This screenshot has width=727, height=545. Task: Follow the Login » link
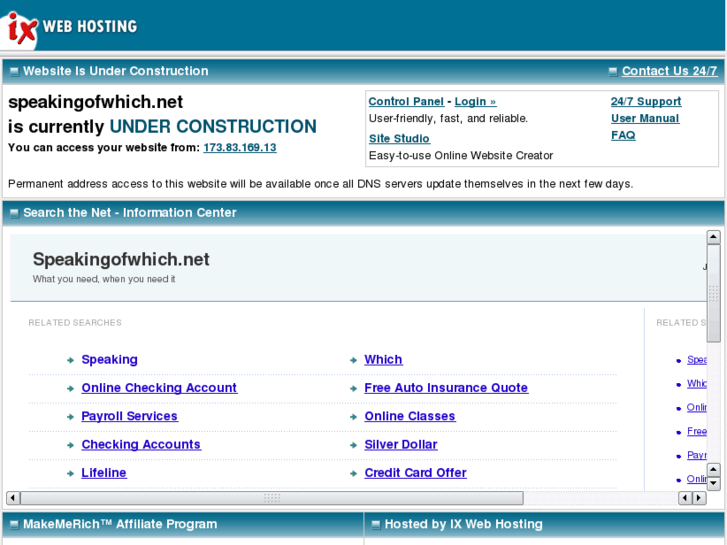click(x=475, y=102)
